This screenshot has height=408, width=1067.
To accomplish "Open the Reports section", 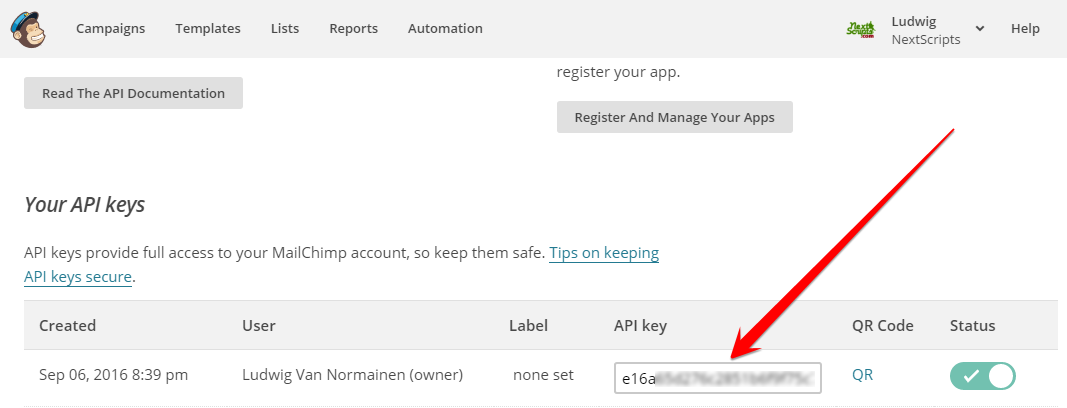I will click(353, 29).
